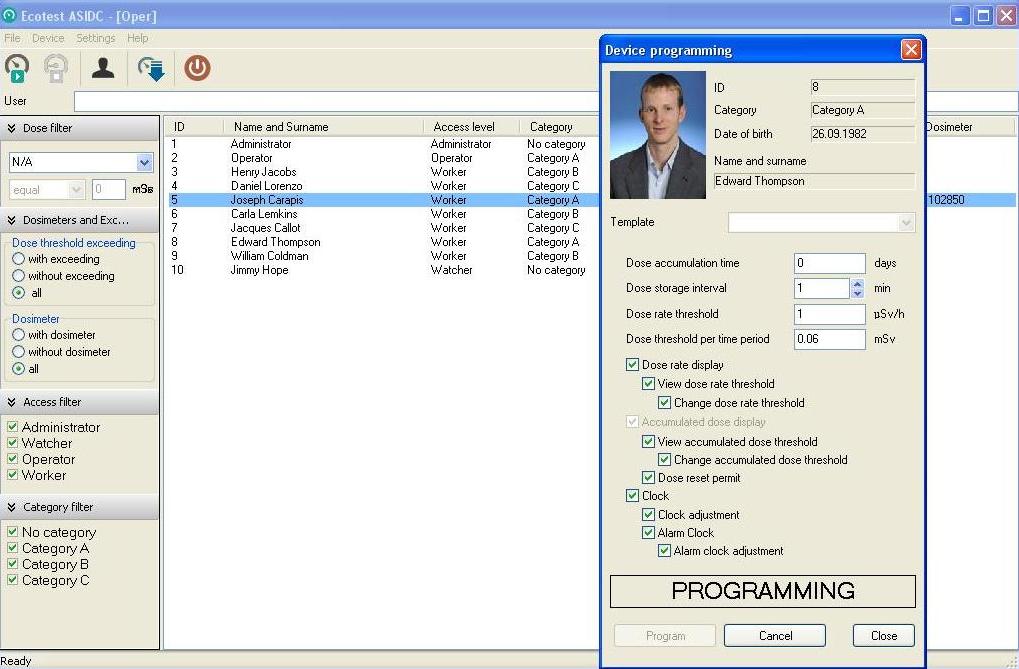Open the N/A dose filter dropdown
The height and width of the screenshot is (669, 1019).
tap(144, 162)
